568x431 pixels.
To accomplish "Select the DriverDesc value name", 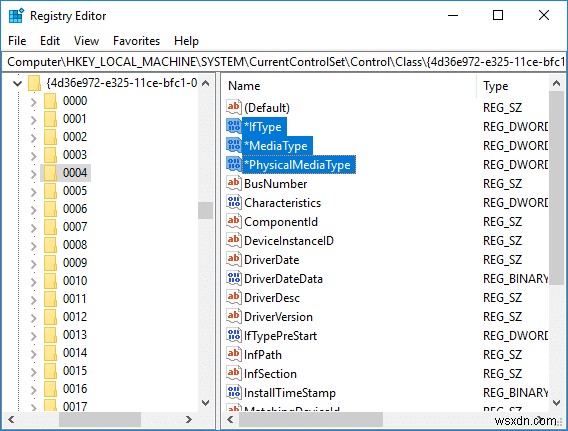I will (x=272, y=298).
